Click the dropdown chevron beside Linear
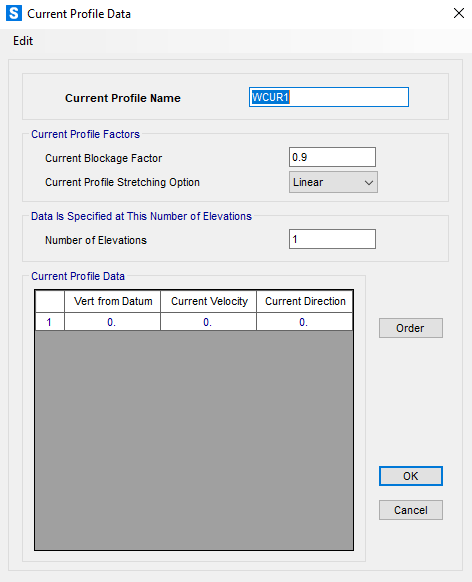 (x=368, y=183)
